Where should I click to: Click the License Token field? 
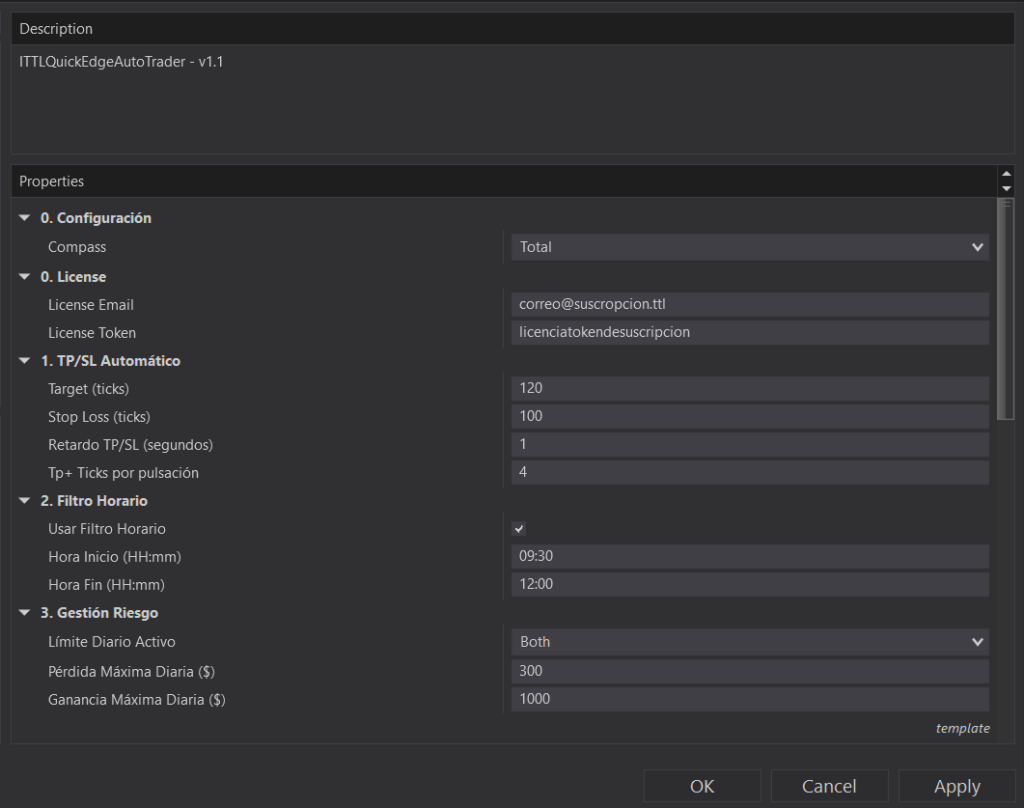pyautogui.click(x=749, y=332)
